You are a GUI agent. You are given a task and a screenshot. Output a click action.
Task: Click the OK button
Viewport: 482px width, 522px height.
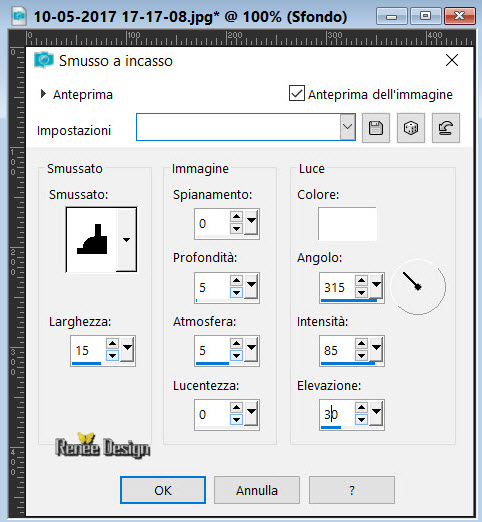[x=163, y=490]
